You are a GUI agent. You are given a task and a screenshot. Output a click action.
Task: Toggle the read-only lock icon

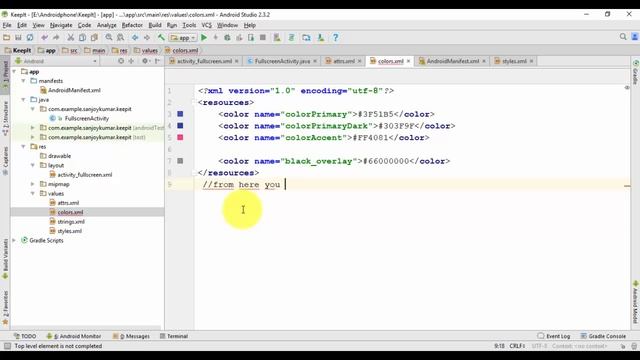[x=623, y=346]
